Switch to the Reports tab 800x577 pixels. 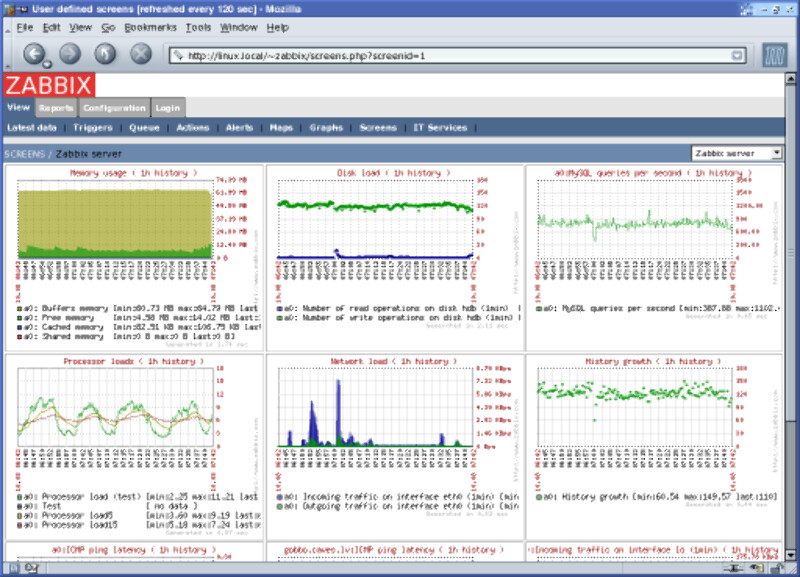(56, 108)
